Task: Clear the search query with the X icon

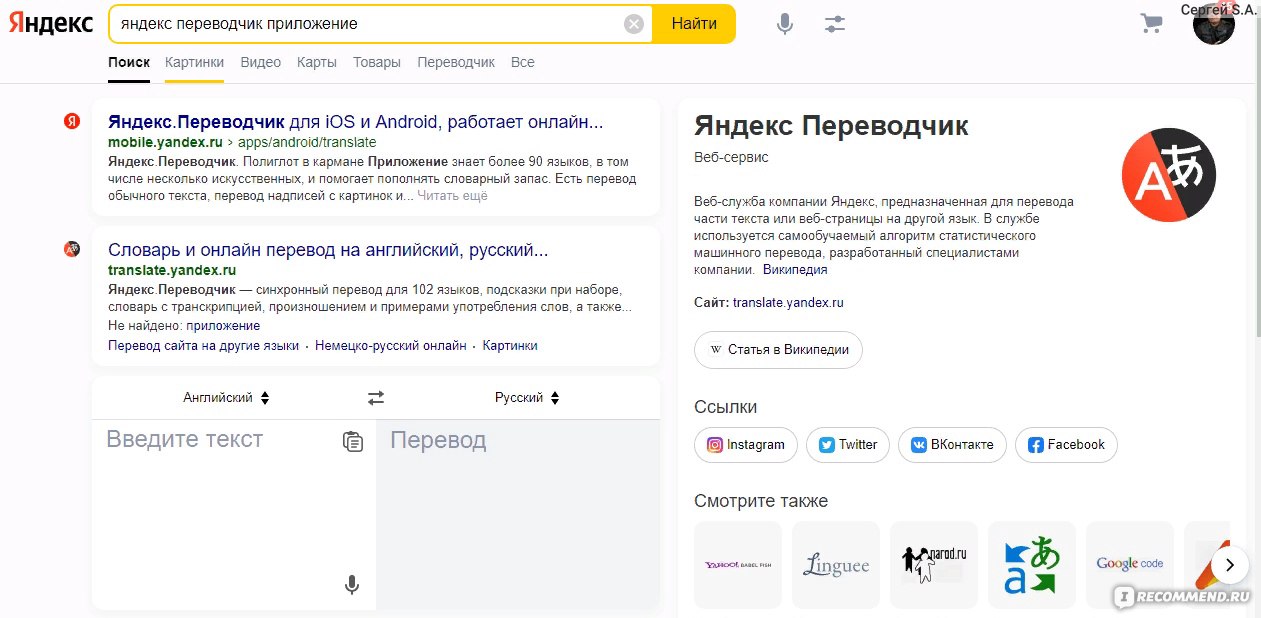Action: (x=634, y=24)
